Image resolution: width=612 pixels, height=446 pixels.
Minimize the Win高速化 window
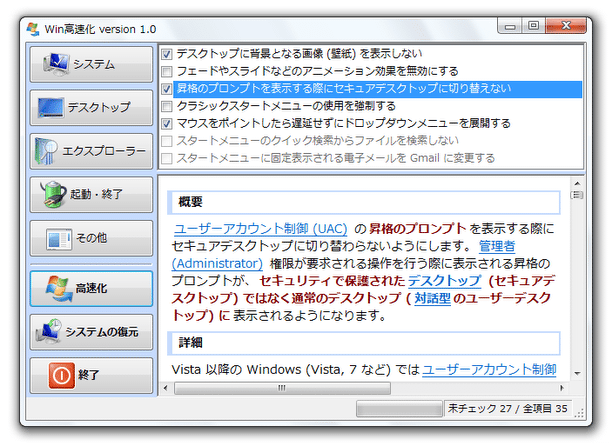509,27
